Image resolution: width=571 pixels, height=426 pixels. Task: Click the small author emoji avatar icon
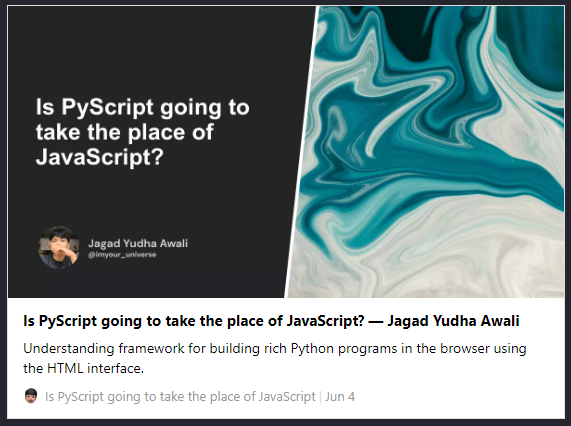[31, 396]
